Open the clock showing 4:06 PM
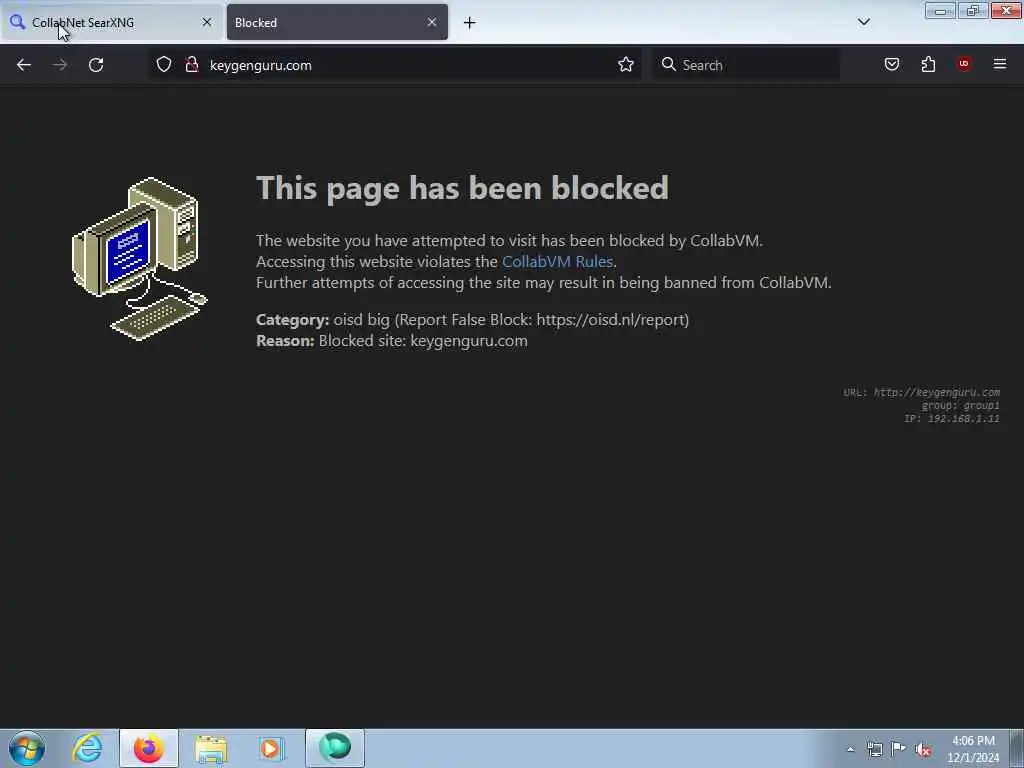The height and width of the screenshot is (768, 1024). point(973,749)
